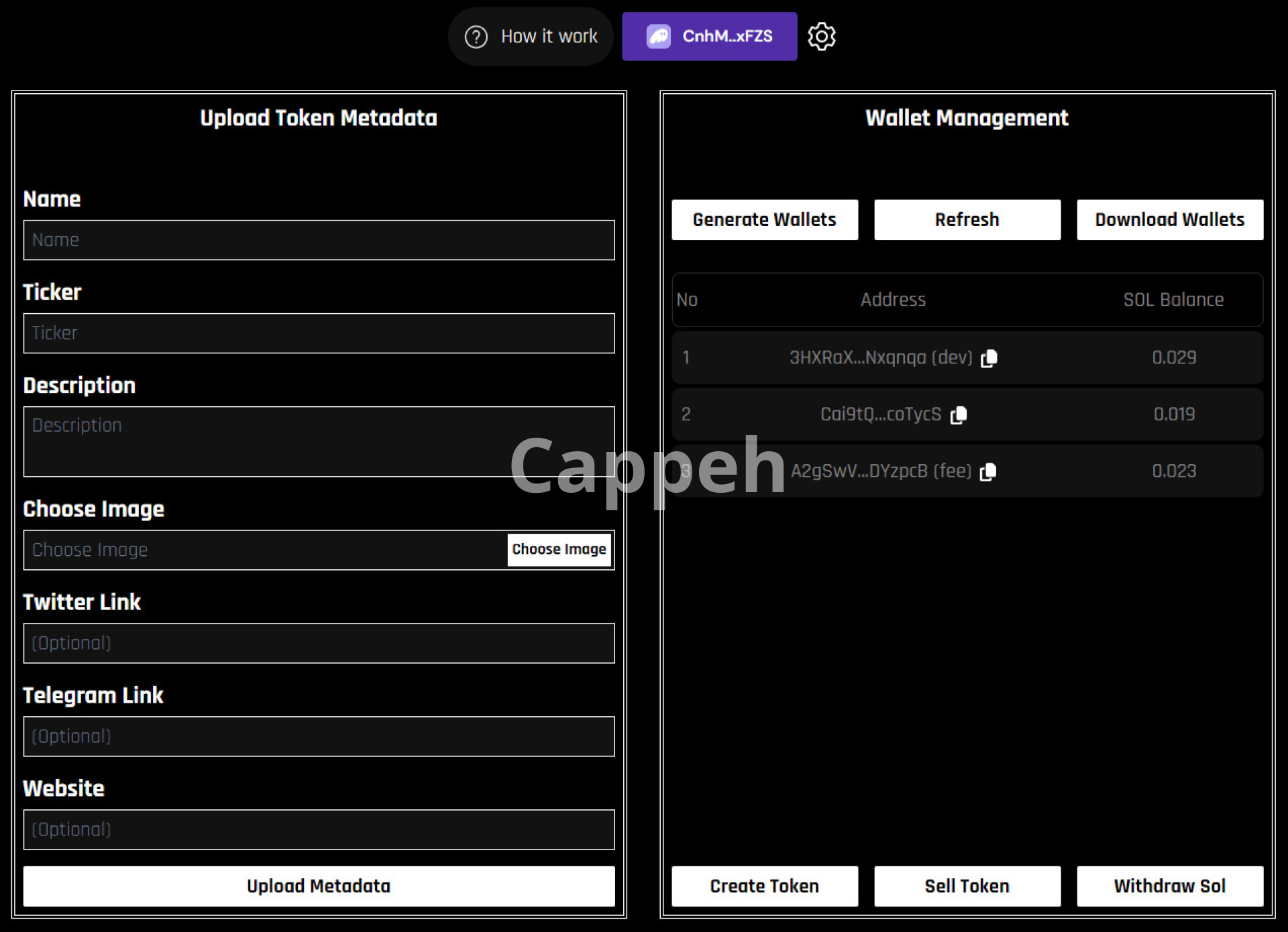Focus the token Name input field
The height and width of the screenshot is (932, 1288).
pyautogui.click(x=319, y=240)
